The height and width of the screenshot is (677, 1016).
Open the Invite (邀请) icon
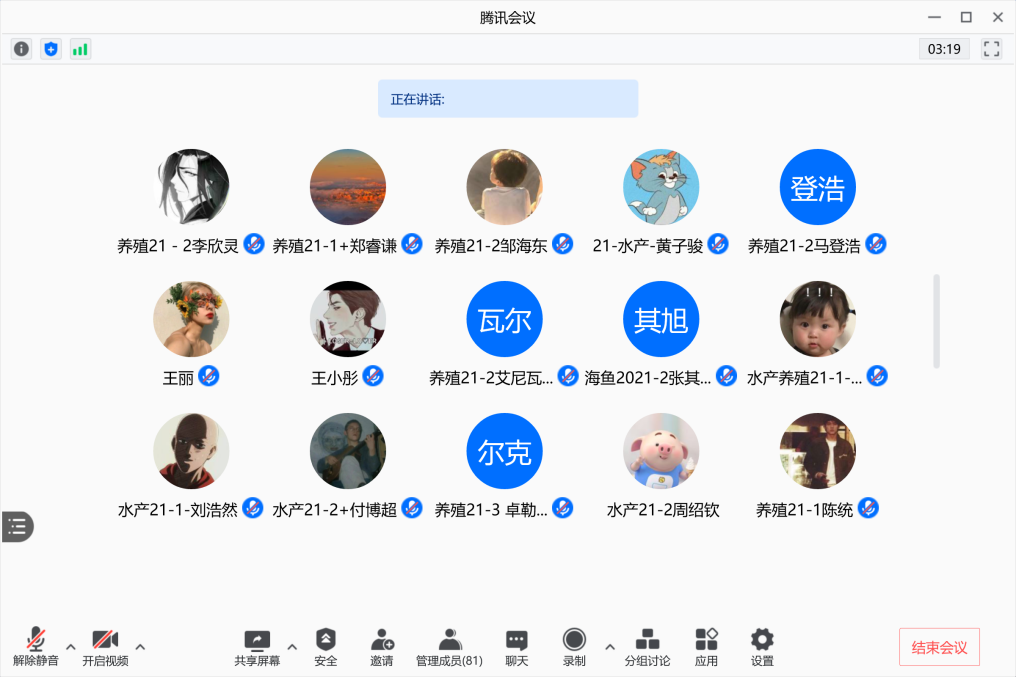coord(382,647)
